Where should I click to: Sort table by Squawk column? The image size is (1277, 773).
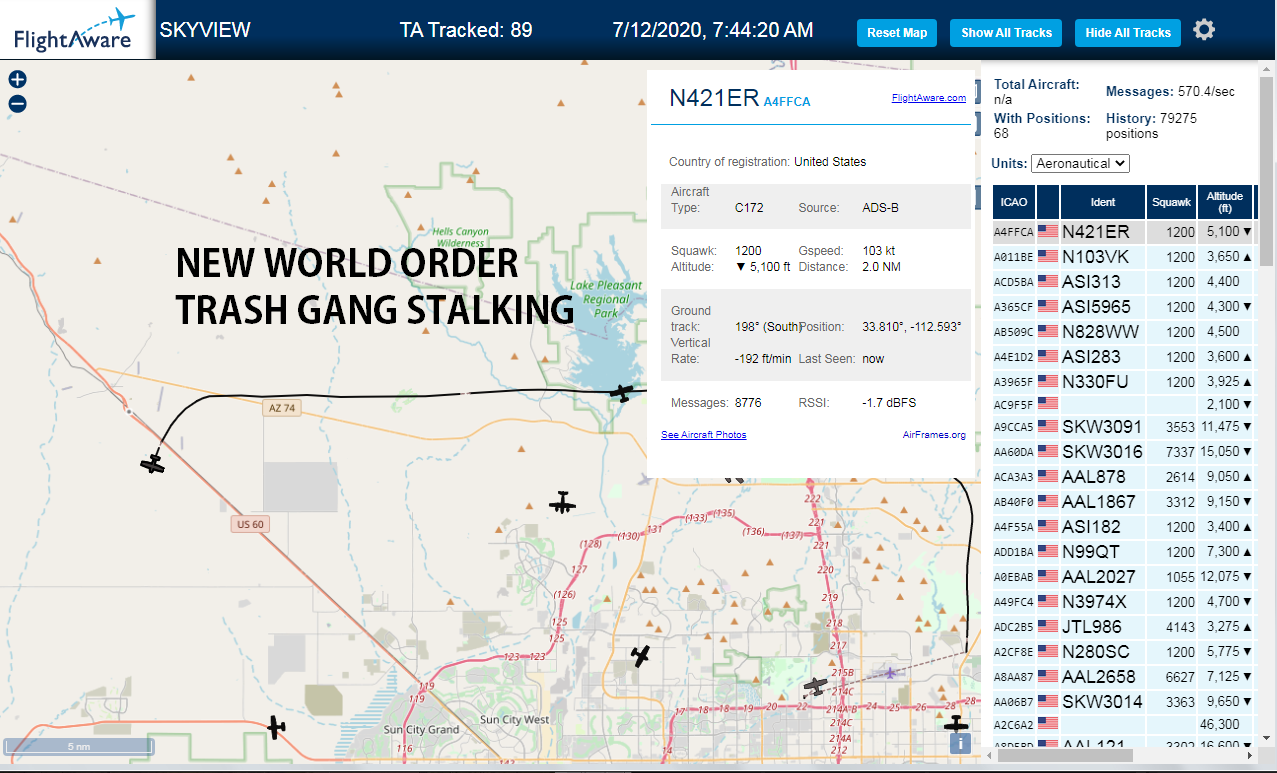click(1171, 202)
